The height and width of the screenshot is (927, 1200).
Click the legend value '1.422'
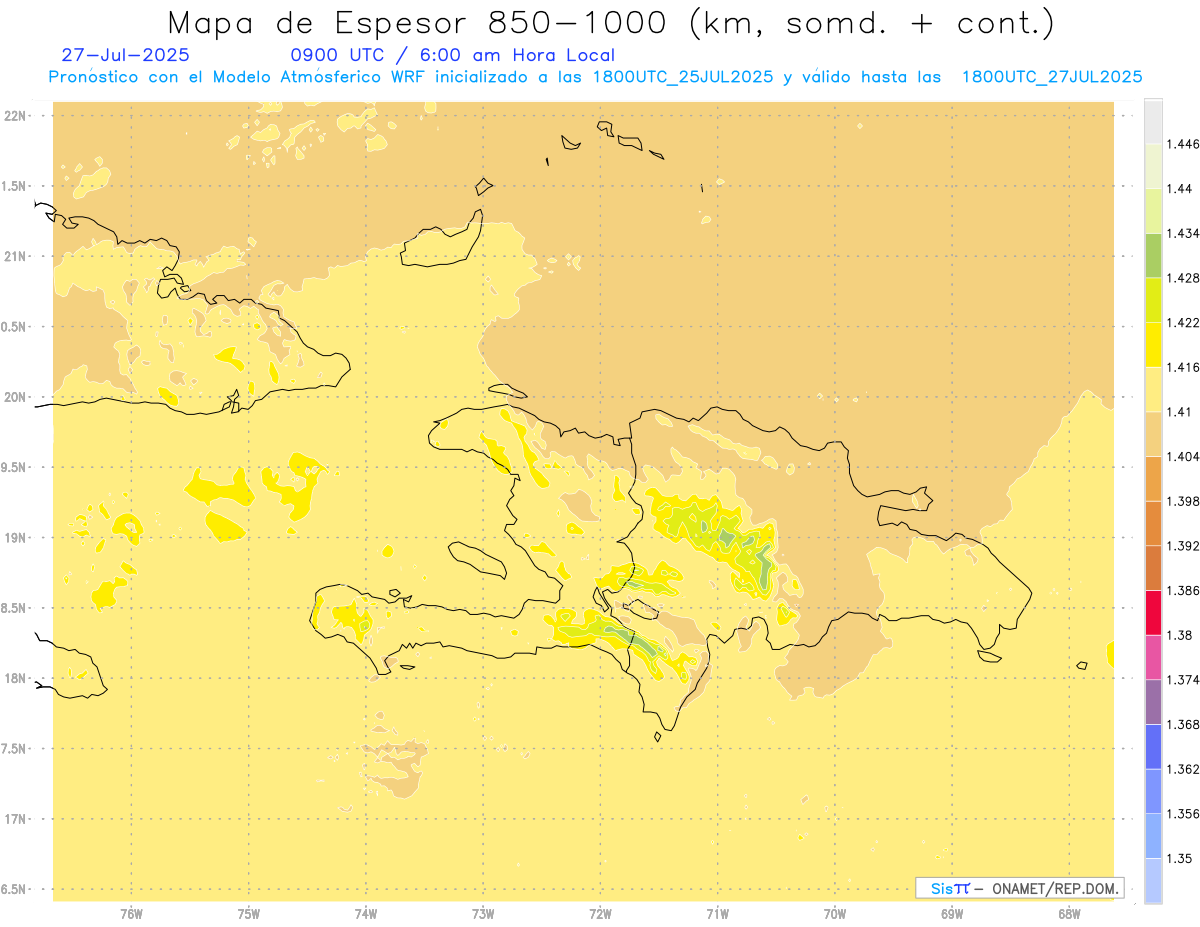tap(1183, 323)
